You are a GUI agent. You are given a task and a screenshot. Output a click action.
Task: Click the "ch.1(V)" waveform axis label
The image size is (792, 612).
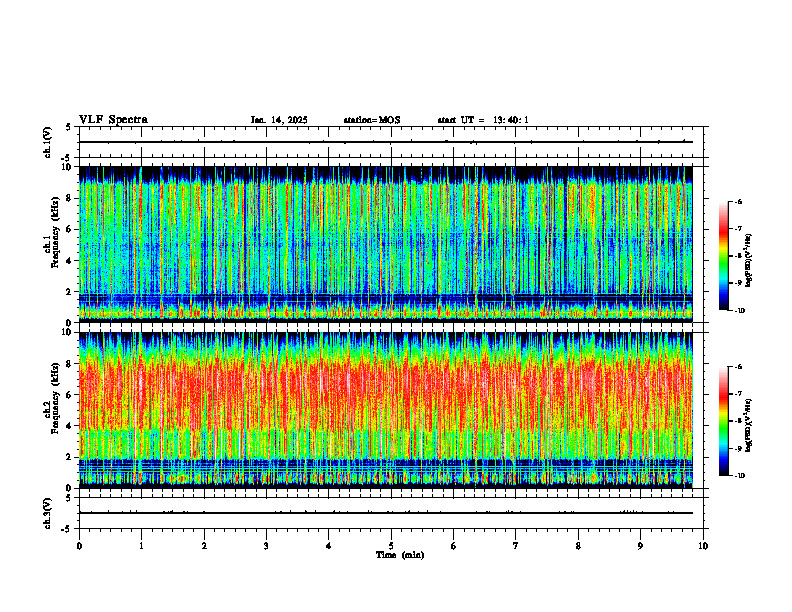pos(47,142)
